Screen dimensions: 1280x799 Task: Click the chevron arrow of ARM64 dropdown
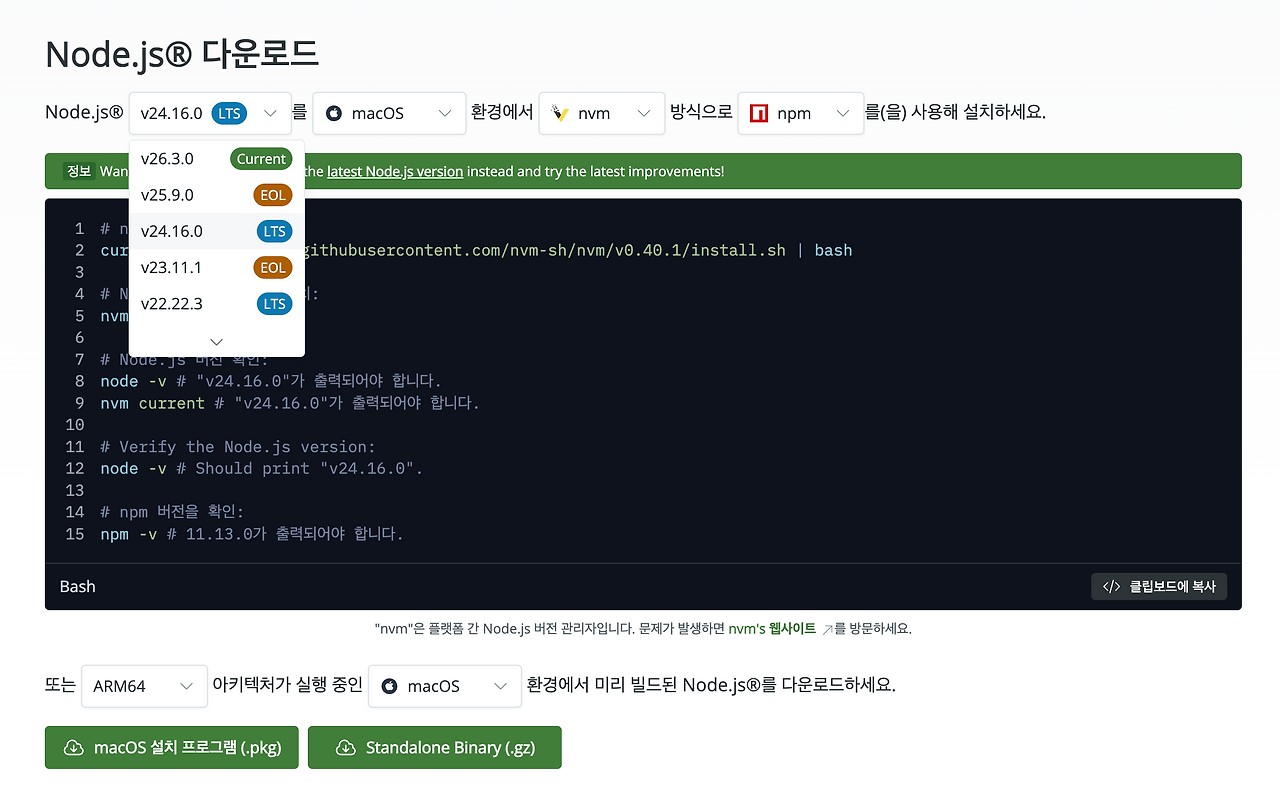(186, 686)
